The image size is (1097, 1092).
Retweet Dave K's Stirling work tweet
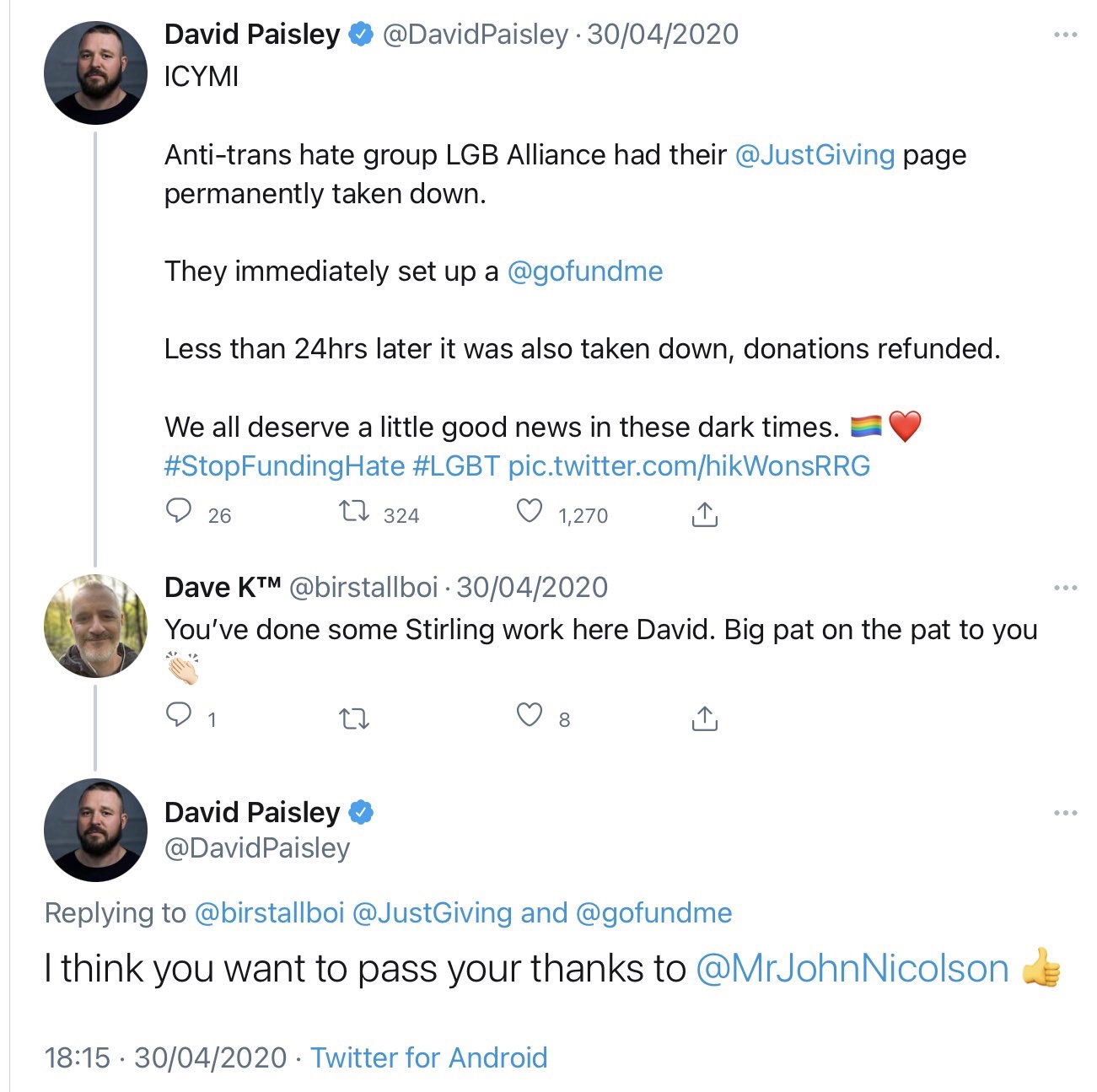(x=353, y=719)
